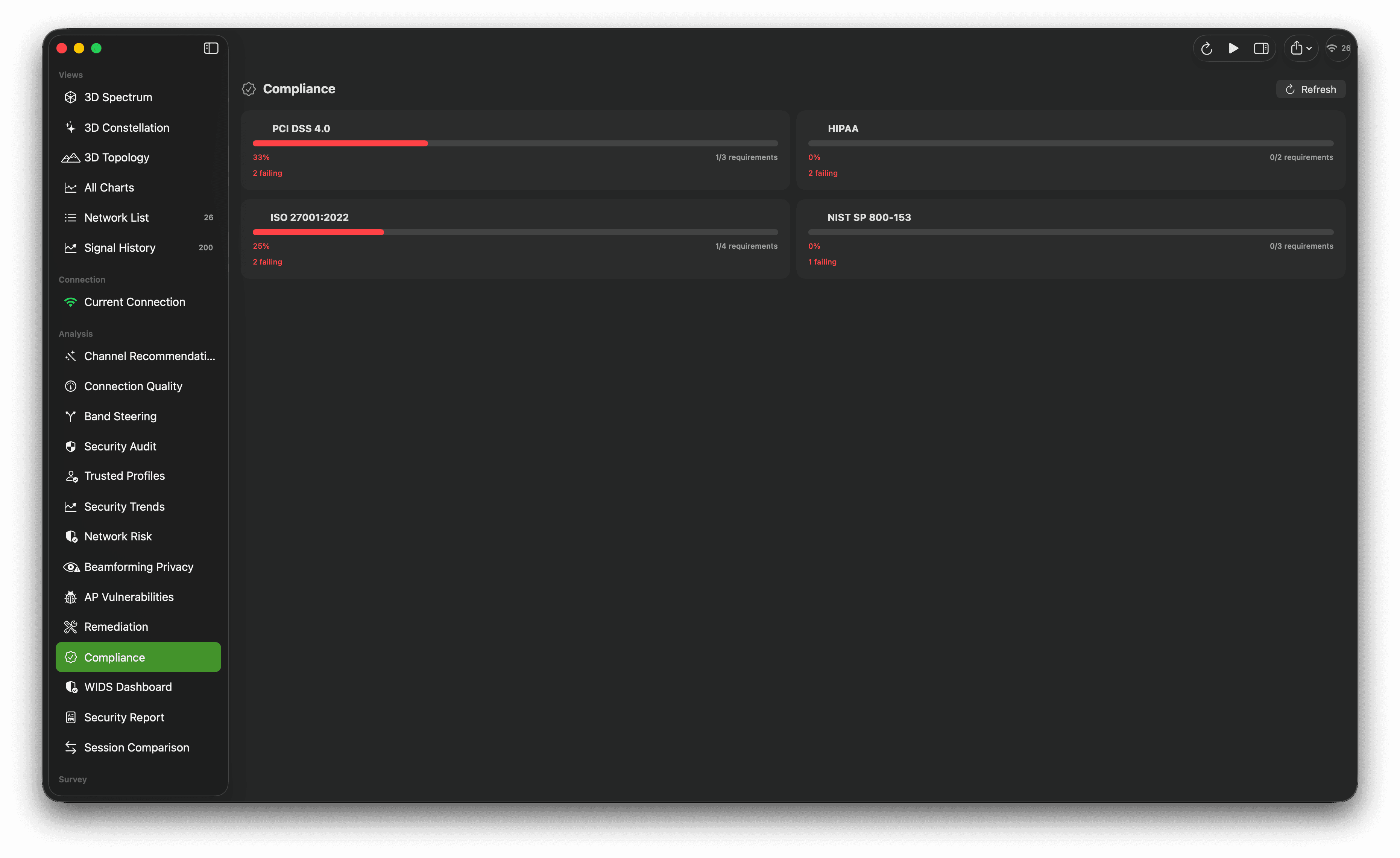Click the Security Trends chart icon
Image resolution: width=1400 pixels, height=858 pixels.
[x=70, y=507]
